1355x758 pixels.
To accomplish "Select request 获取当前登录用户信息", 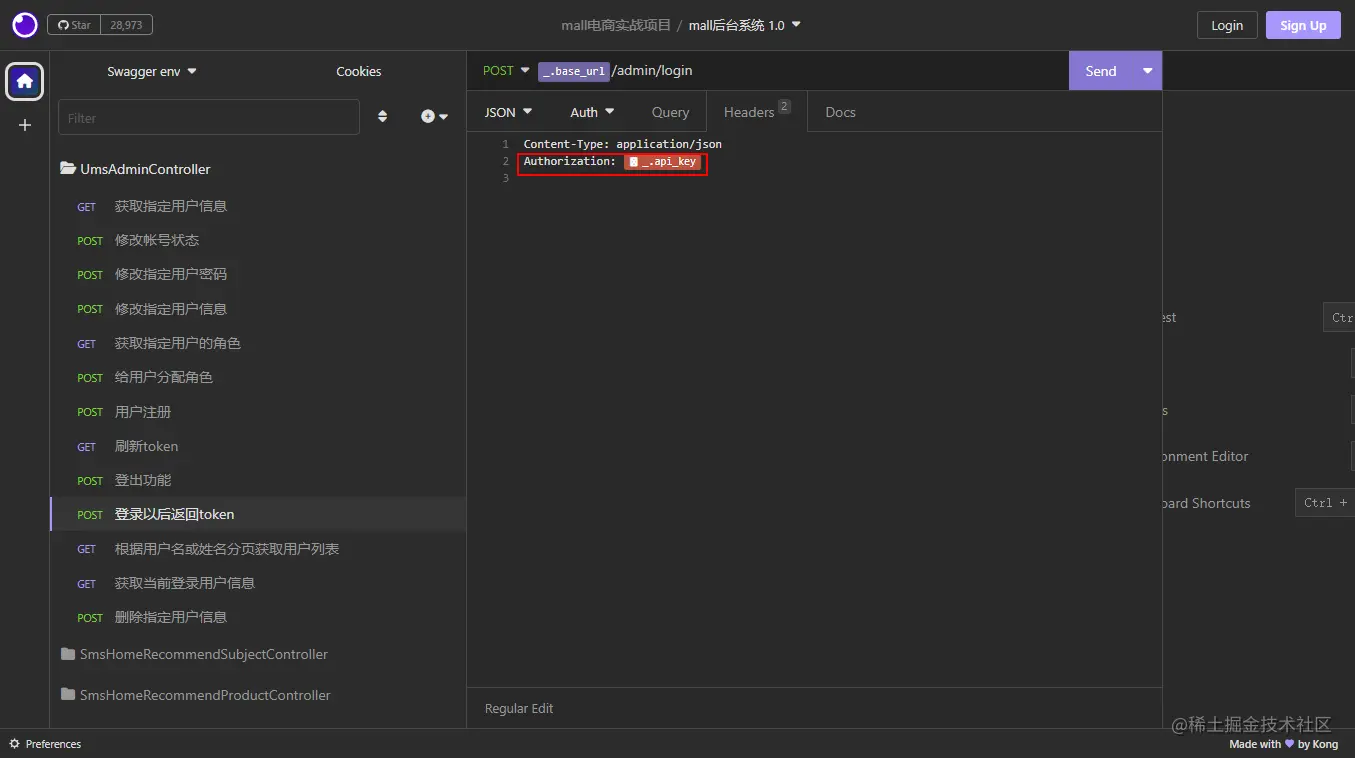I will coord(258,583).
